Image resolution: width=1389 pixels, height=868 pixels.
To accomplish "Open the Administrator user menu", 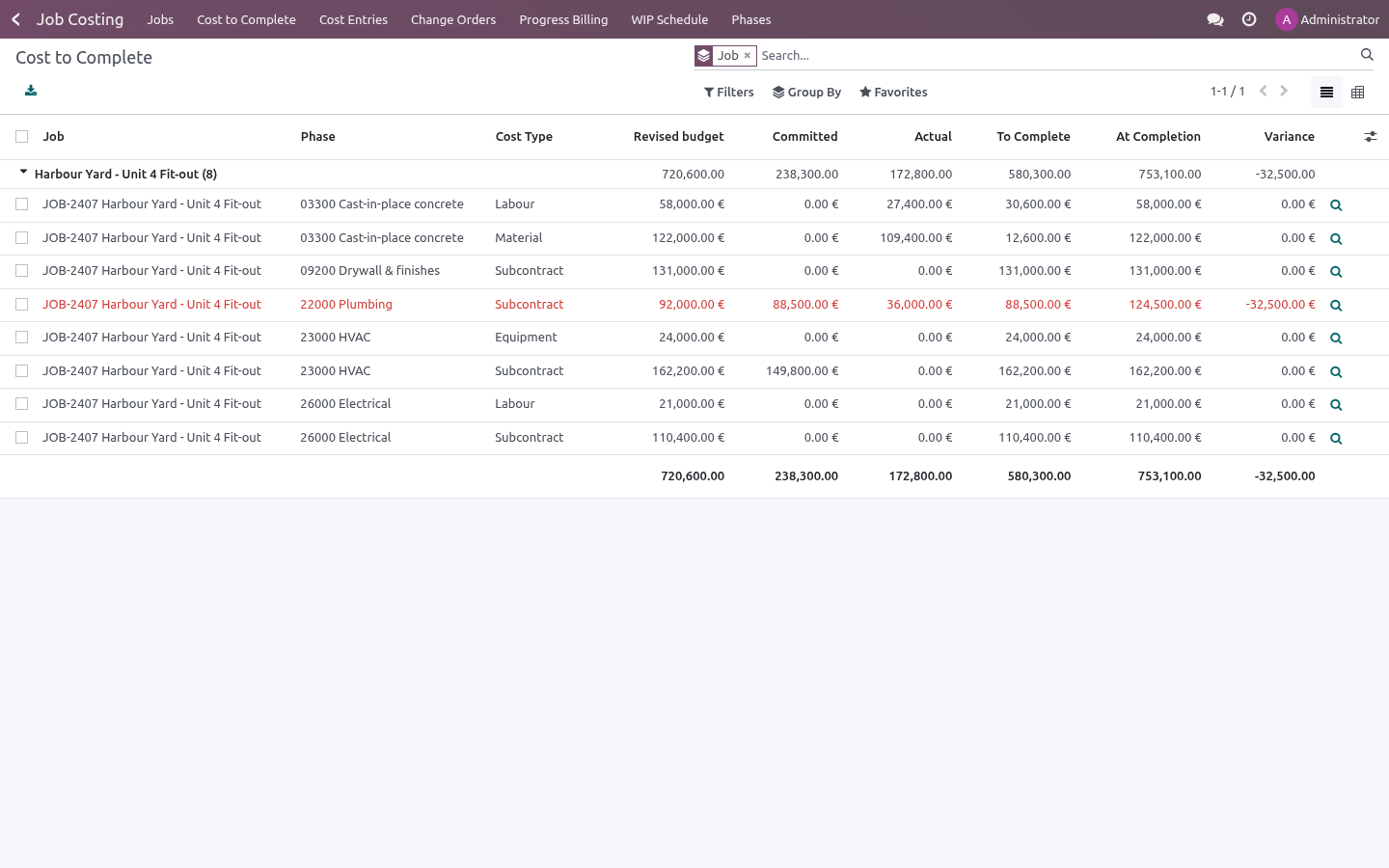I will (x=1327, y=19).
